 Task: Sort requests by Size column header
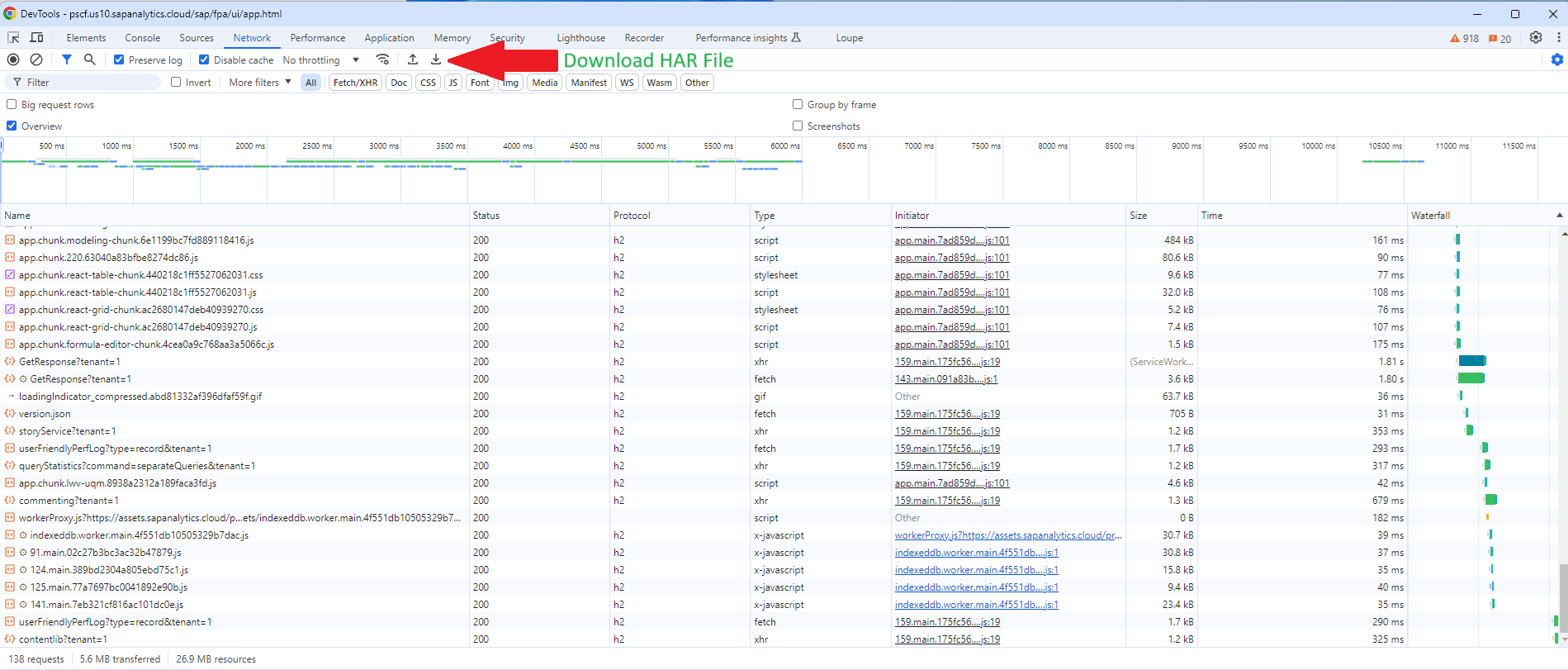point(1162,215)
